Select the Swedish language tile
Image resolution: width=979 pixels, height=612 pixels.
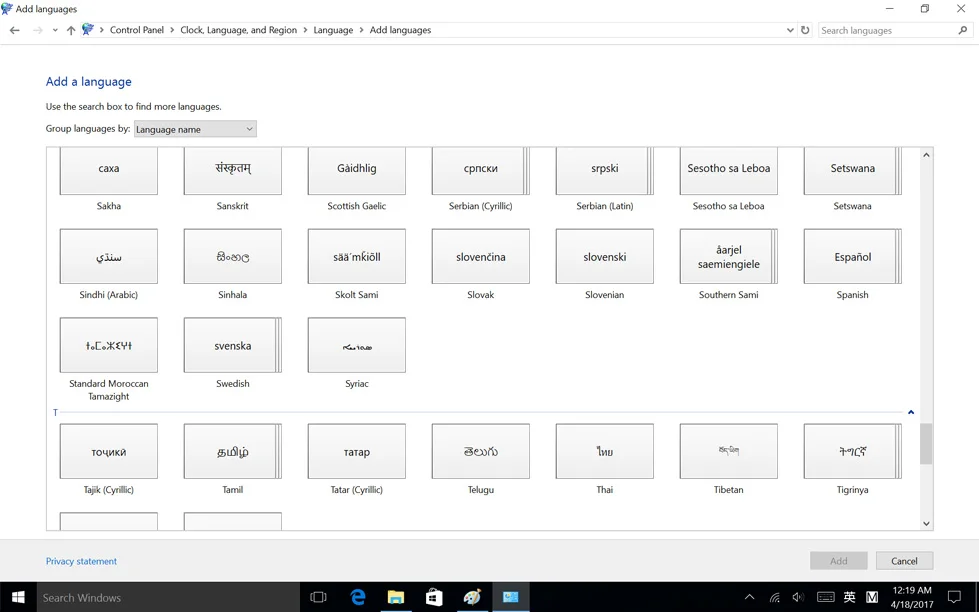(232, 346)
